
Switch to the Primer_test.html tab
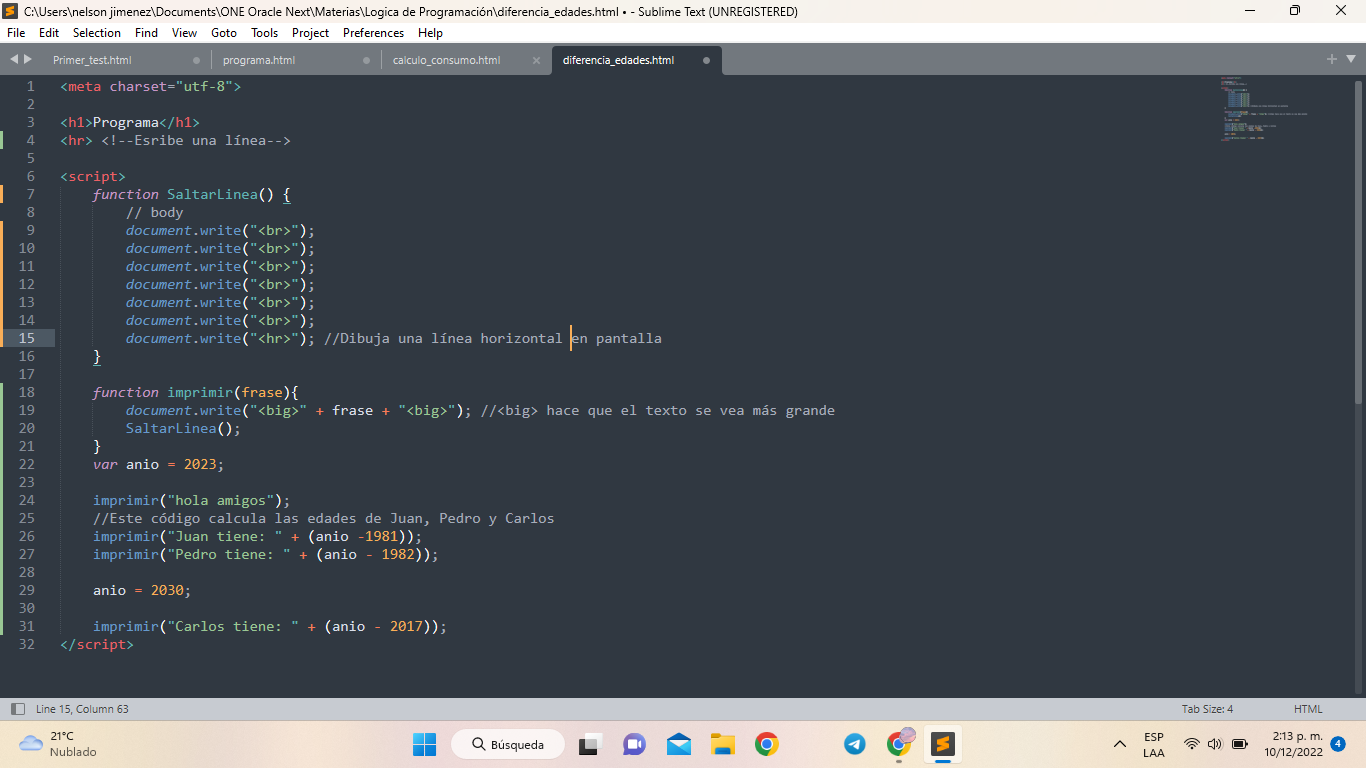92,60
